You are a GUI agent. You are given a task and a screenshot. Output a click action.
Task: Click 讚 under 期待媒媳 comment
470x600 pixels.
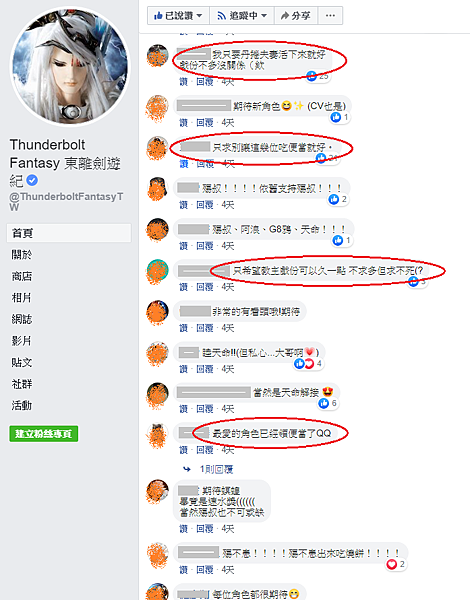click(184, 529)
